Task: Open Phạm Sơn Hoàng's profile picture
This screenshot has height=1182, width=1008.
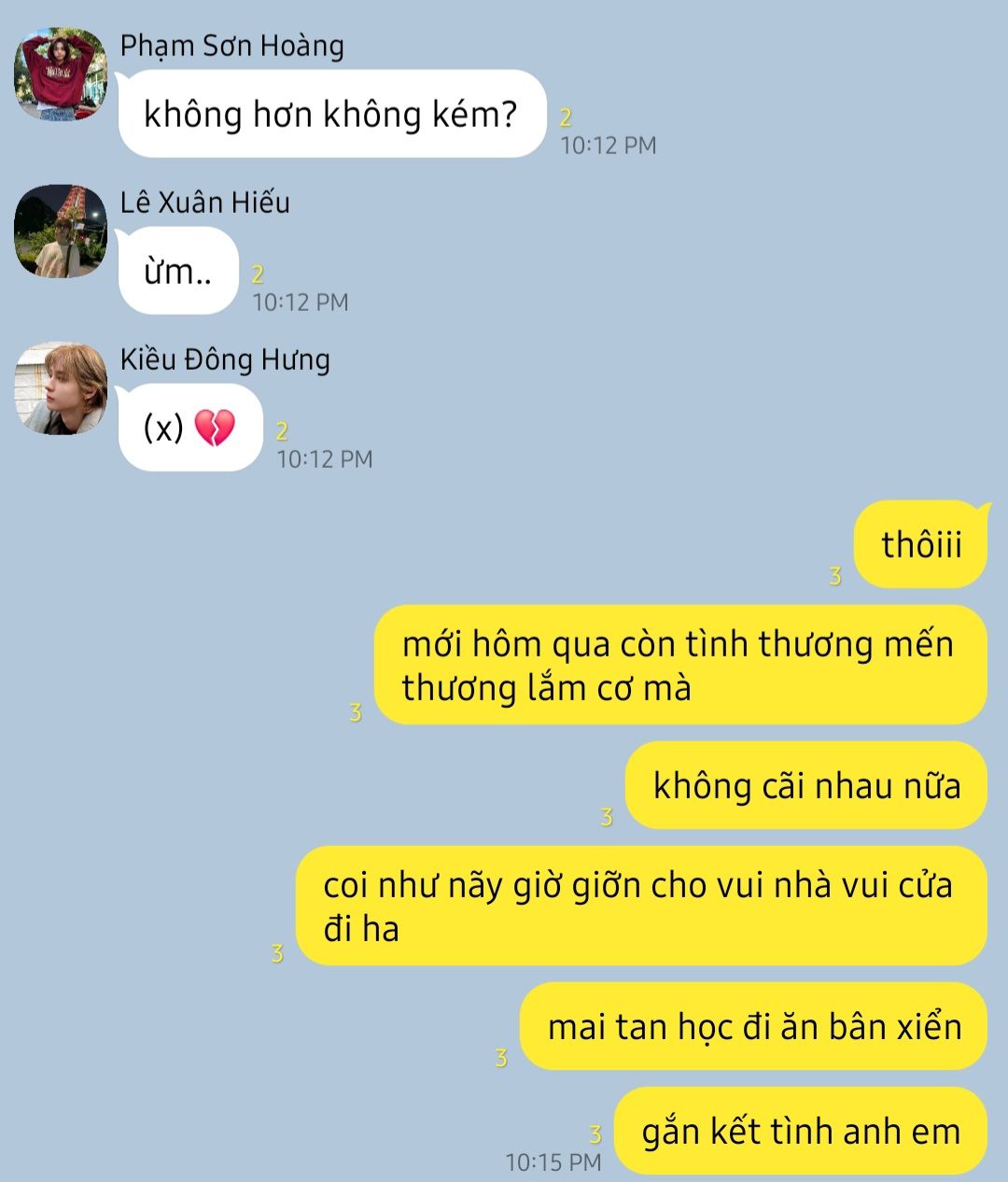Action: tap(61, 74)
